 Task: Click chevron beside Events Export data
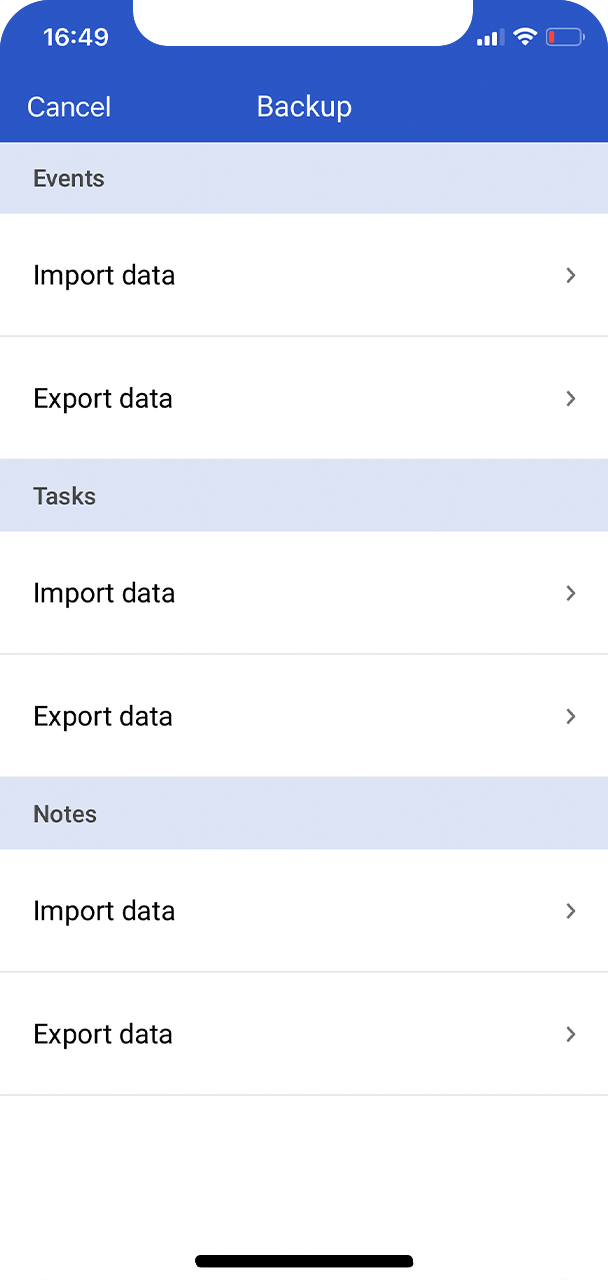coord(571,398)
